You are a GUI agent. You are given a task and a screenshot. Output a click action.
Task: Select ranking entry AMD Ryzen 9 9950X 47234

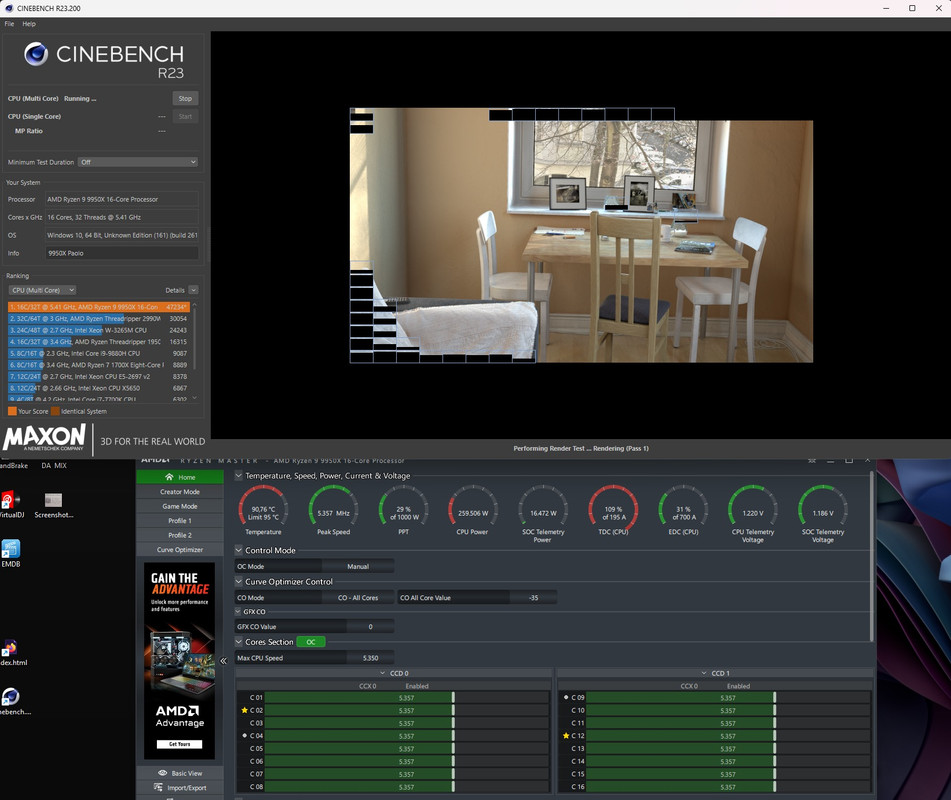pos(99,307)
